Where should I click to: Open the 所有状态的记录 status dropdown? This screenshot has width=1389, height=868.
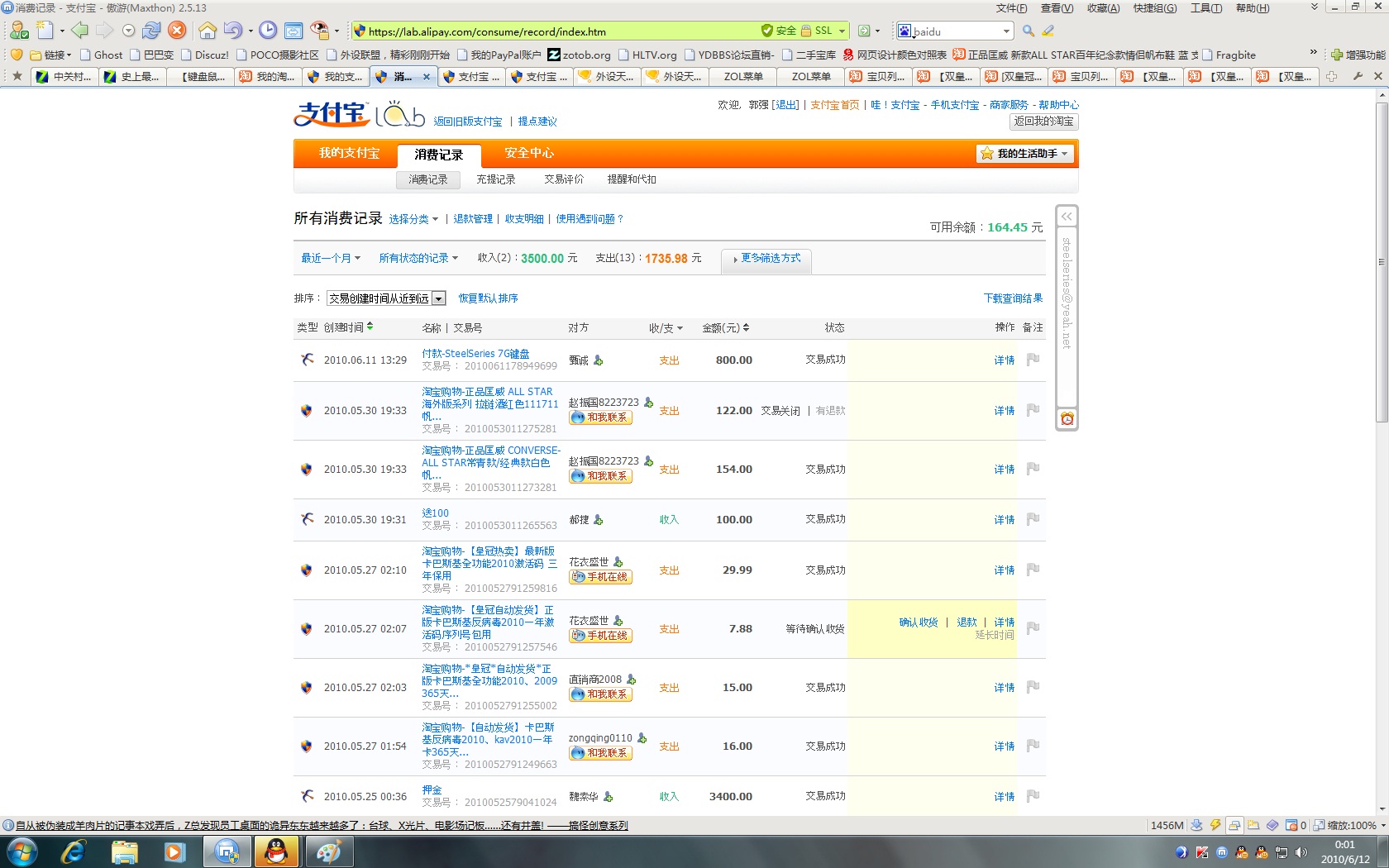pyautogui.click(x=418, y=258)
